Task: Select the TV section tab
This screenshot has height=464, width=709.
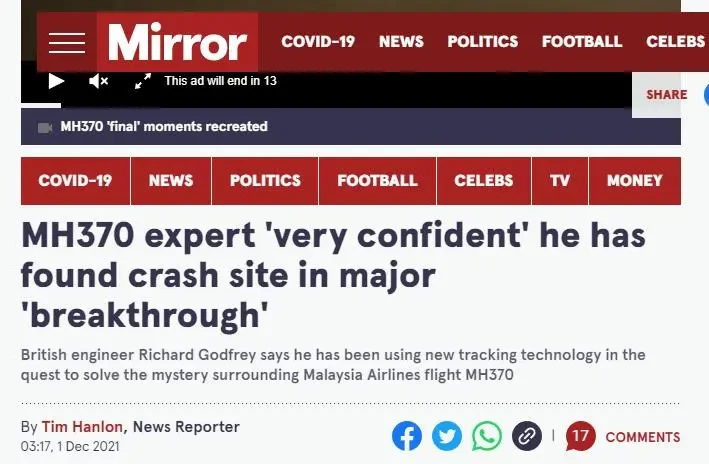Action: 560,181
